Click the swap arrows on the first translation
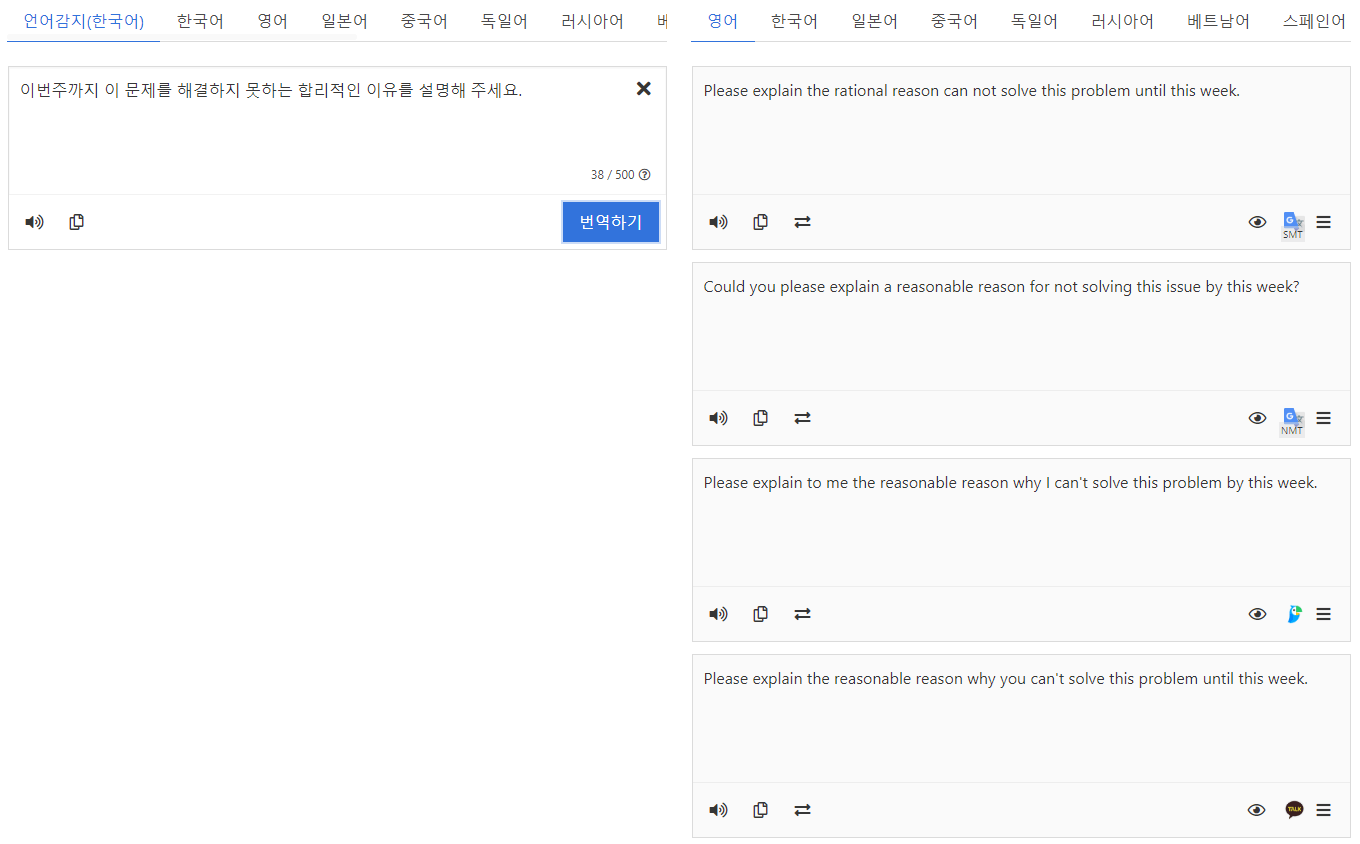The width and height of the screenshot is (1360, 844). [x=802, y=221]
